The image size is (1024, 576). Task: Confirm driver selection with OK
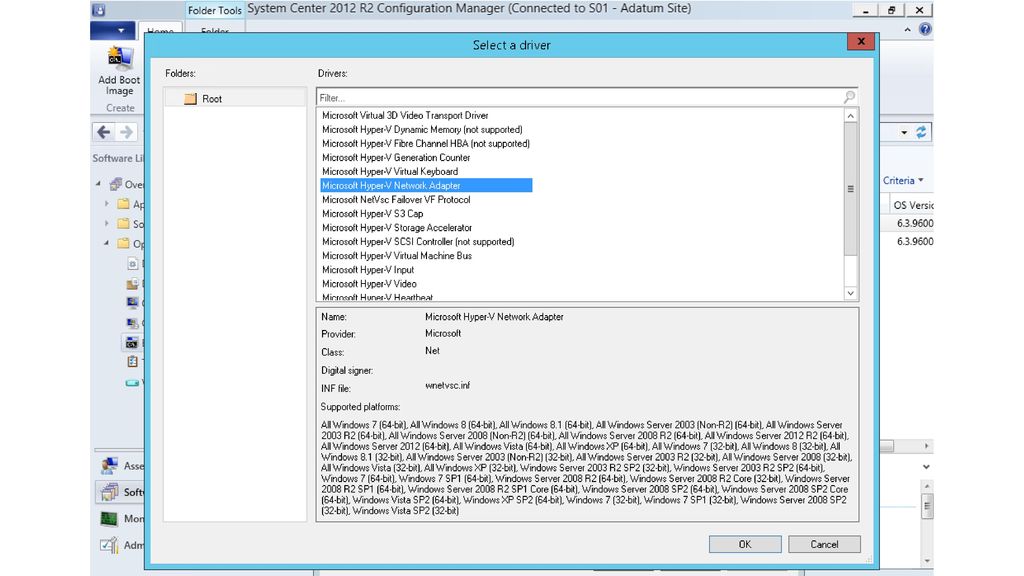[745, 544]
